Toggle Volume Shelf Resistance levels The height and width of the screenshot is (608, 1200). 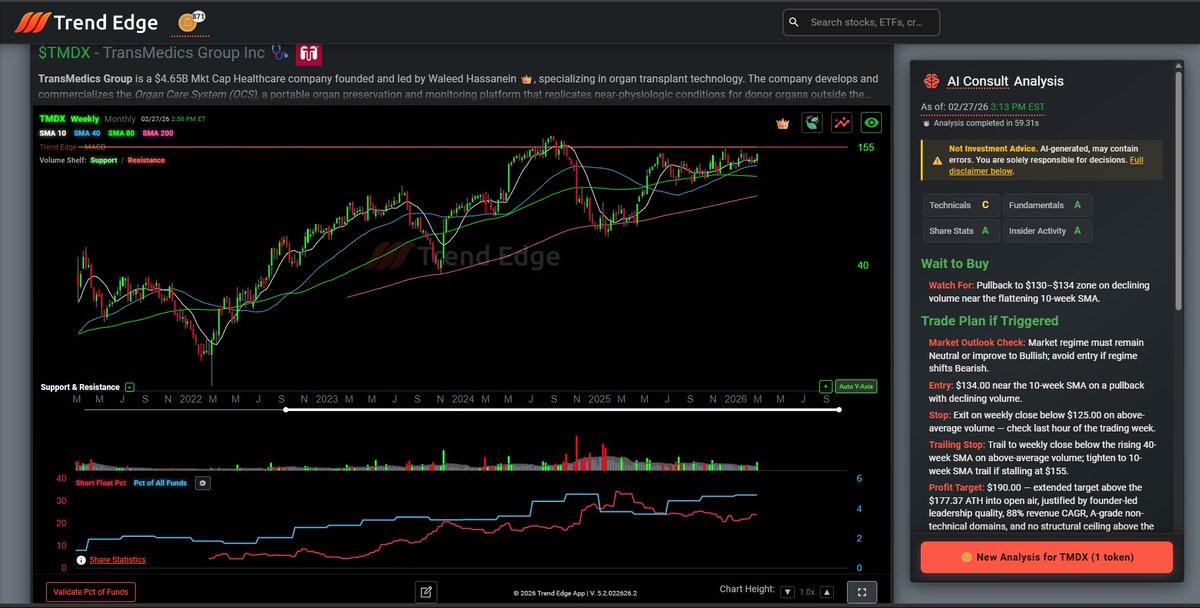click(146, 160)
